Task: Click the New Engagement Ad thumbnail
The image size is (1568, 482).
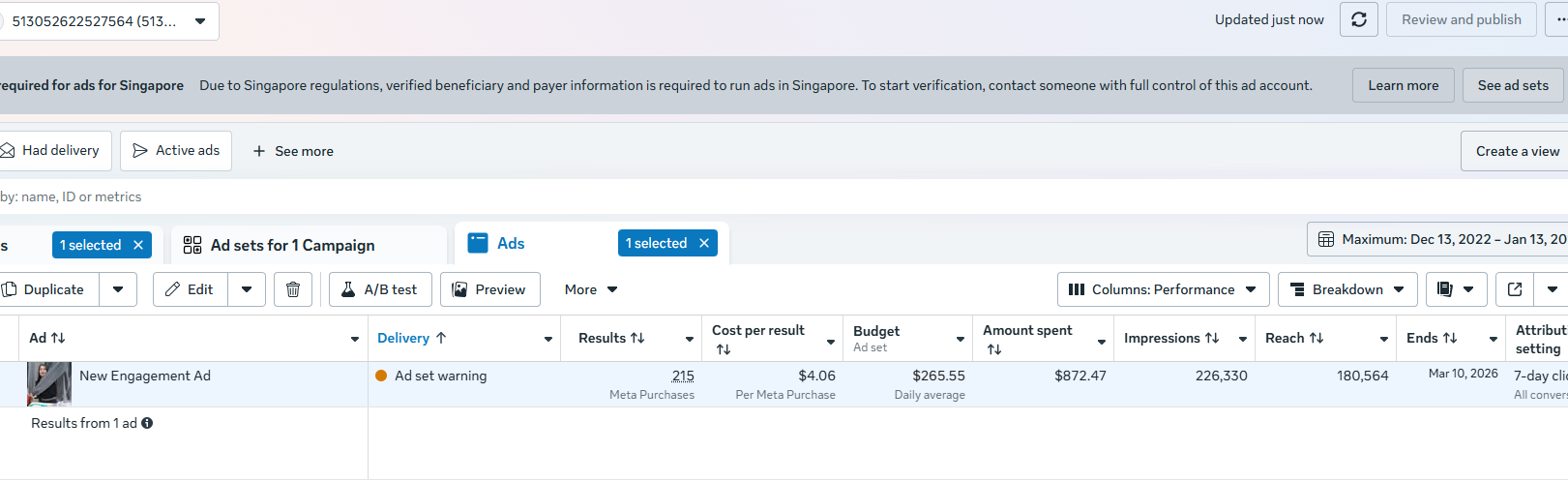Action: click(49, 383)
